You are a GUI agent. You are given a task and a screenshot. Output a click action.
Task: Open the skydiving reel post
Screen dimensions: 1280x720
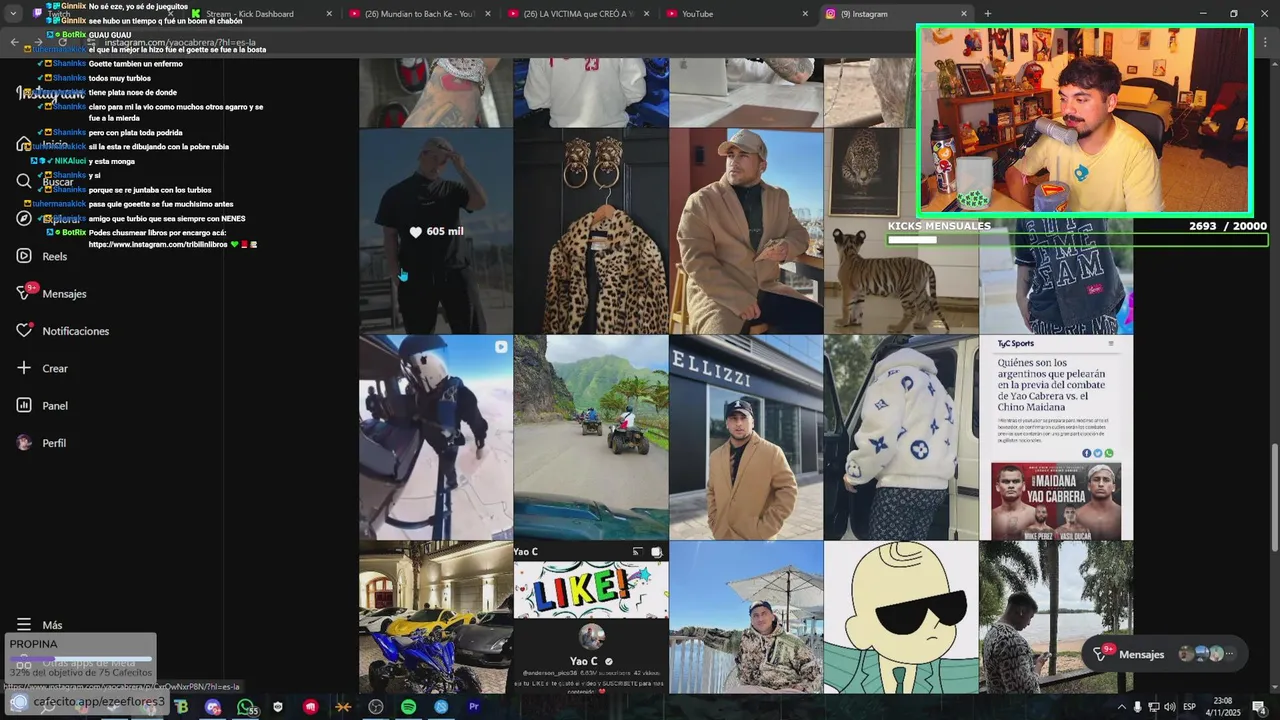tap(436, 437)
